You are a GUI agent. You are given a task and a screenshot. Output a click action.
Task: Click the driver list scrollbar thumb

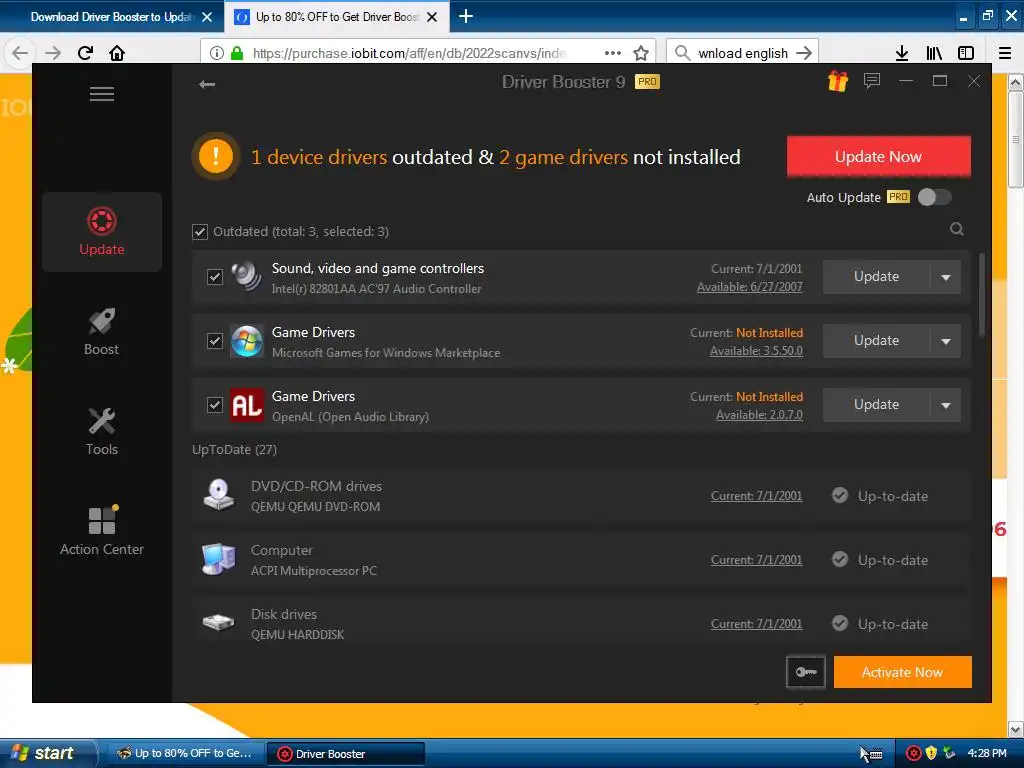(x=982, y=295)
